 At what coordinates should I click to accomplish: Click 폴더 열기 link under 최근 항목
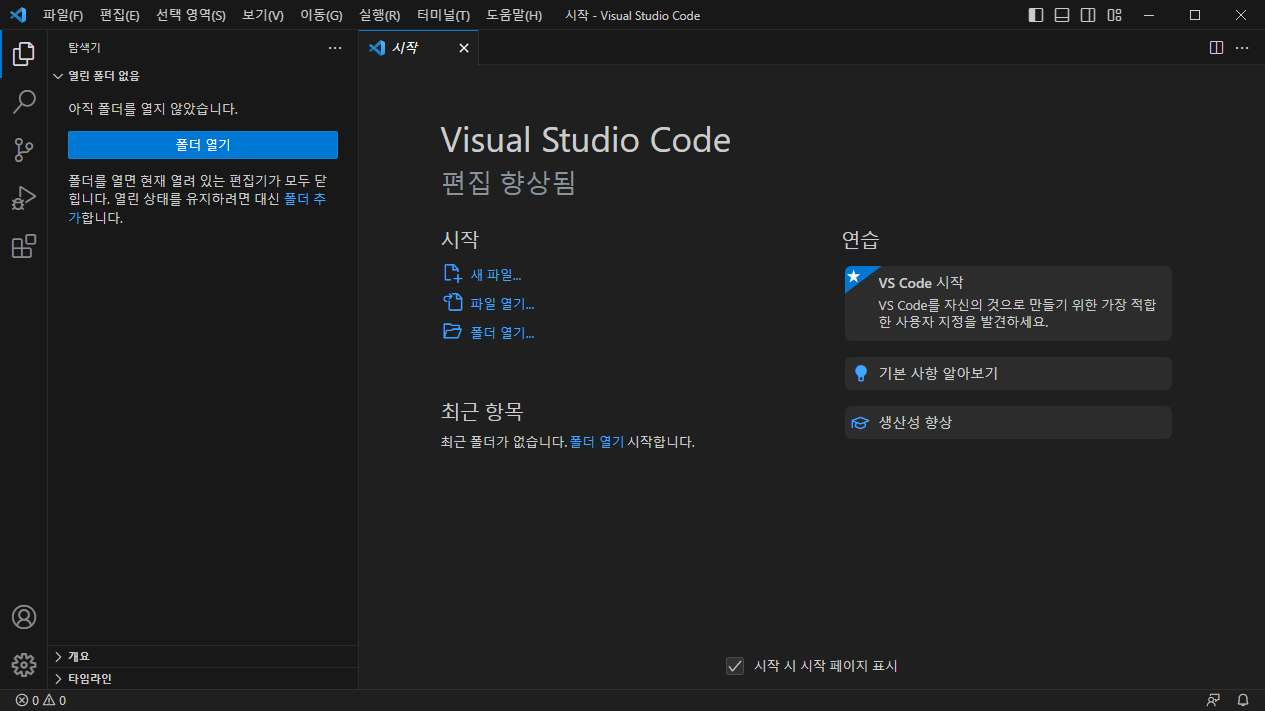point(597,441)
